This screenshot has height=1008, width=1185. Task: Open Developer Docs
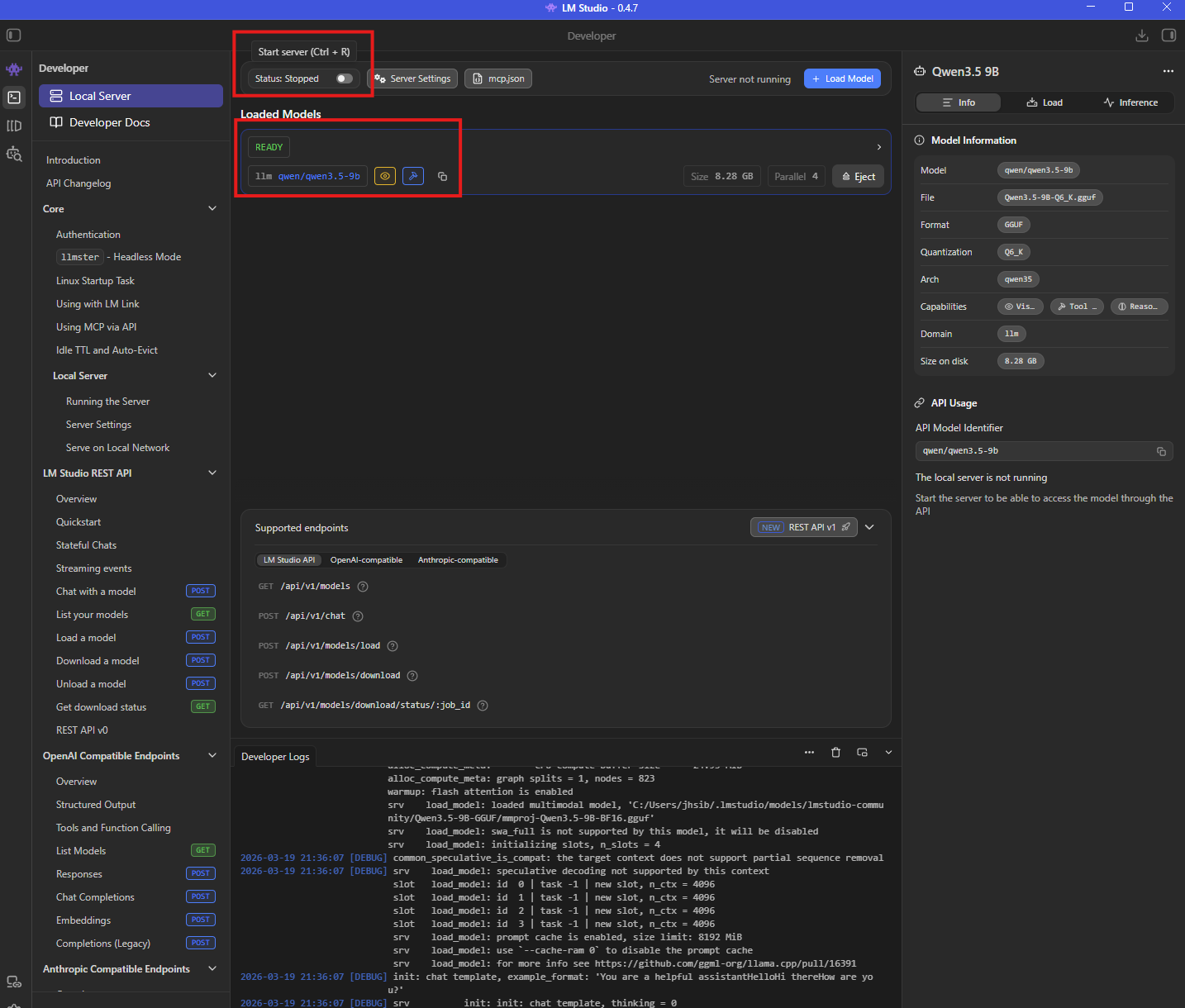point(131,122)
